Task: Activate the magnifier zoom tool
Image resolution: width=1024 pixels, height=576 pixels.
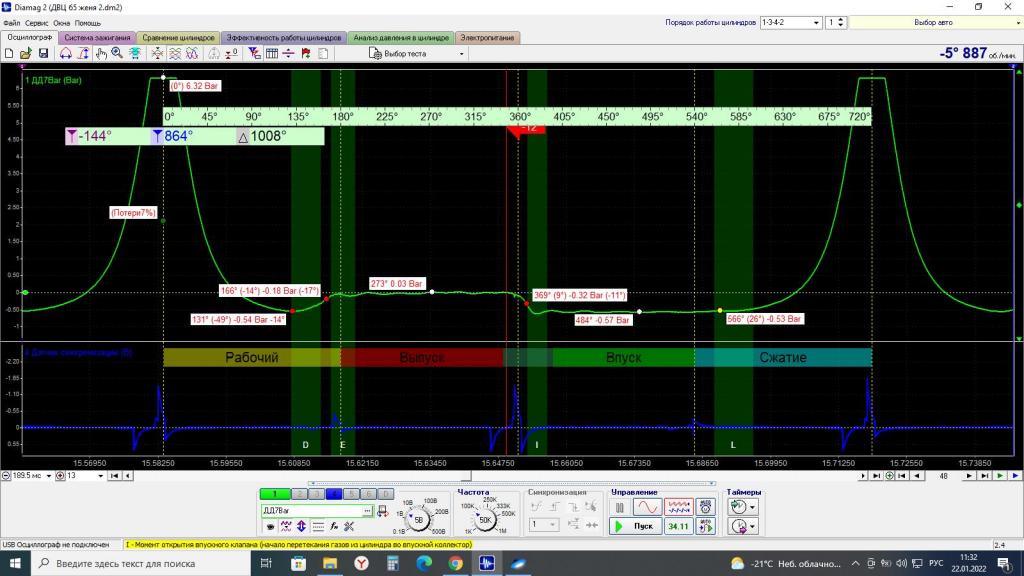Action: point(117,54)
